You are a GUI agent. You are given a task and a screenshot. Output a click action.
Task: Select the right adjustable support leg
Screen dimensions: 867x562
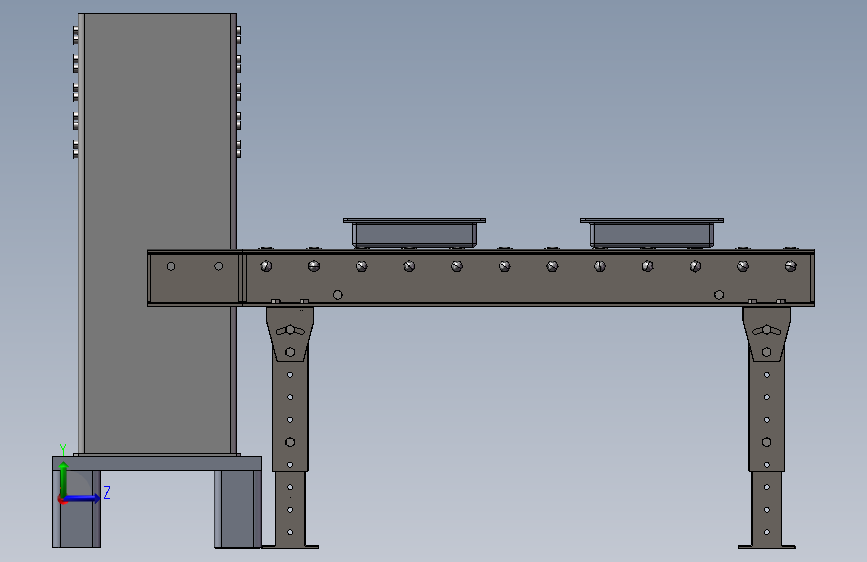(767, 427)
